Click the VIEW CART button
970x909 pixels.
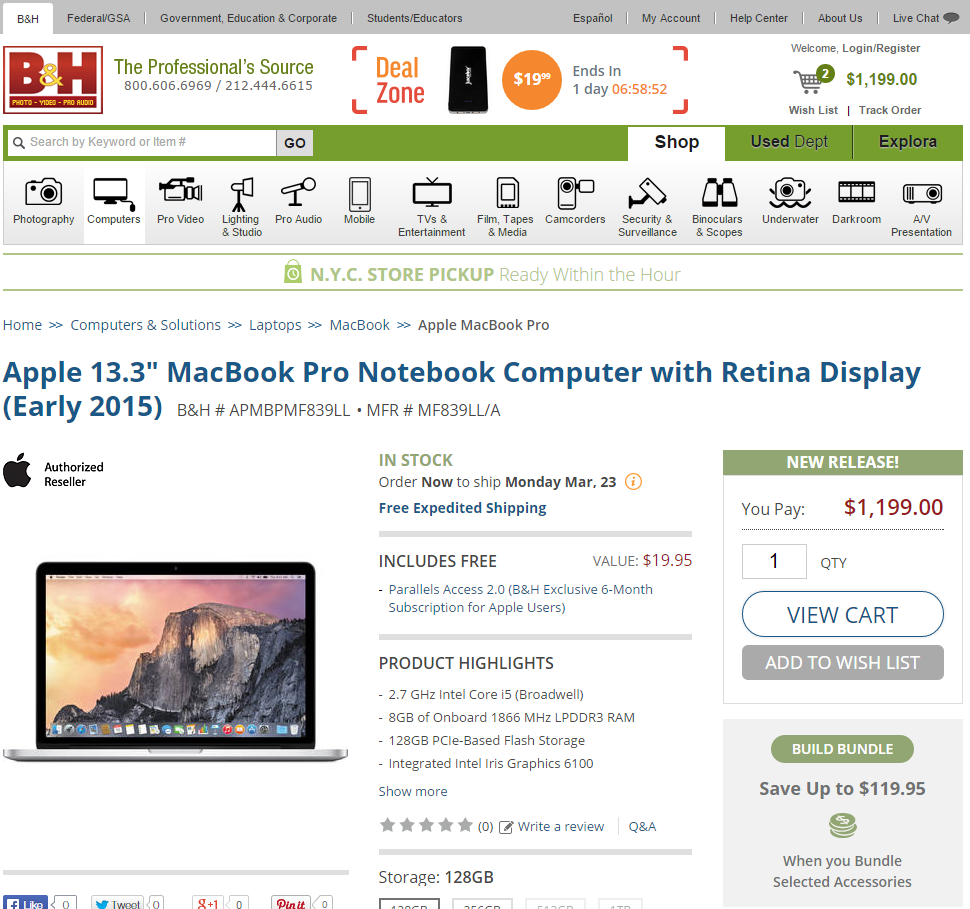843,614
